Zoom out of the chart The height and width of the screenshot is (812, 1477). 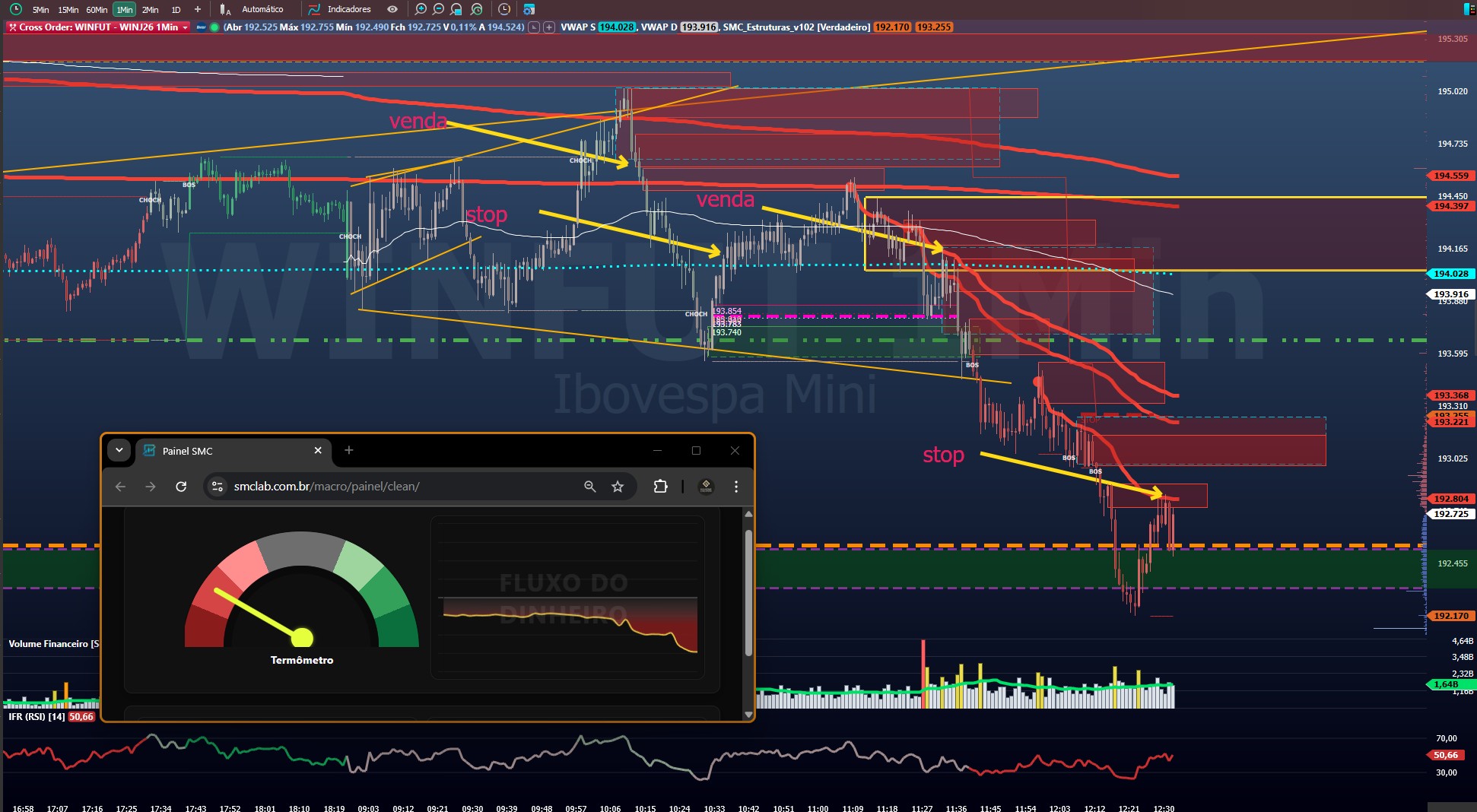click(438, 9)
